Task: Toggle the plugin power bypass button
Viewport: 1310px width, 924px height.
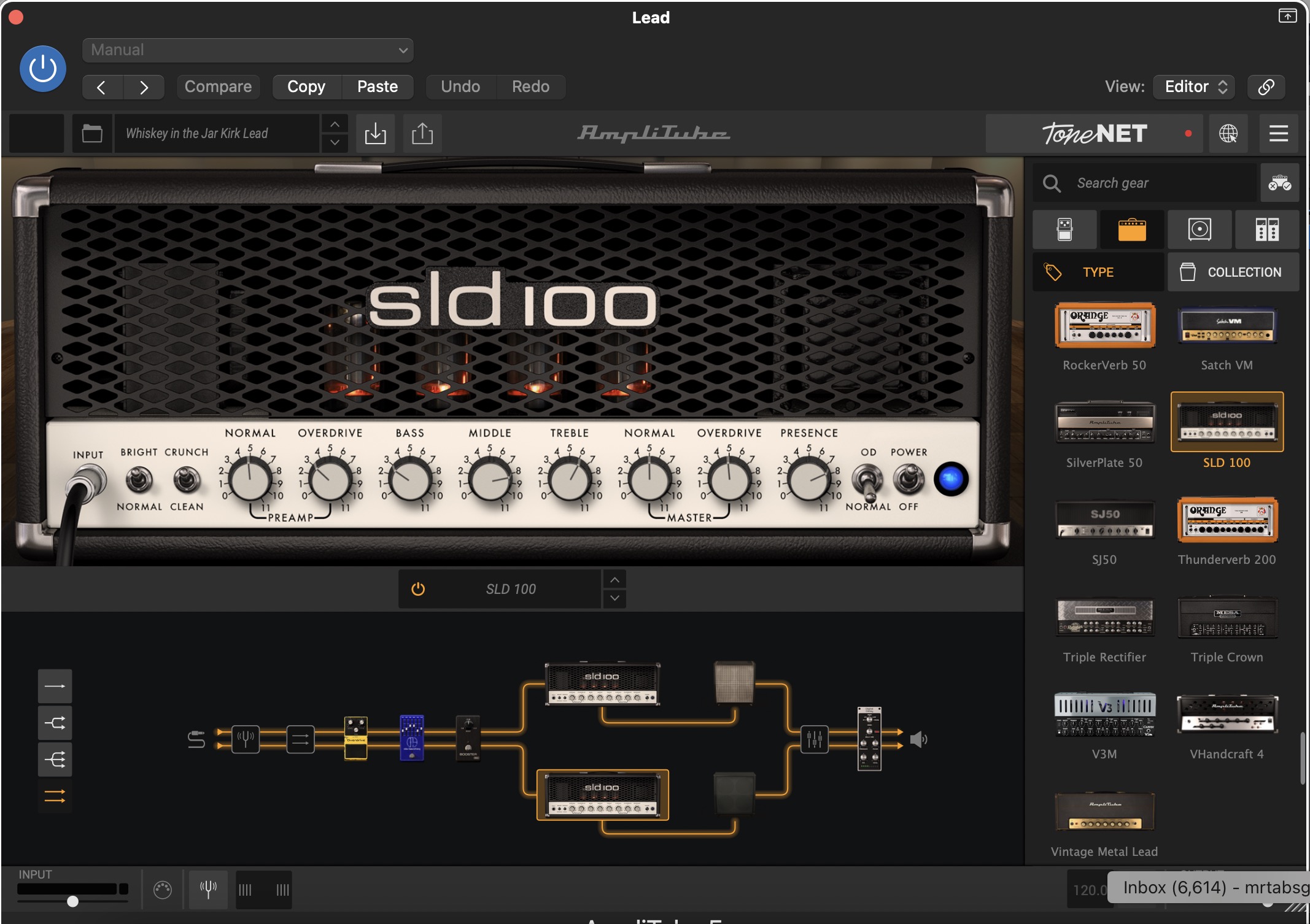Action: 43,69
